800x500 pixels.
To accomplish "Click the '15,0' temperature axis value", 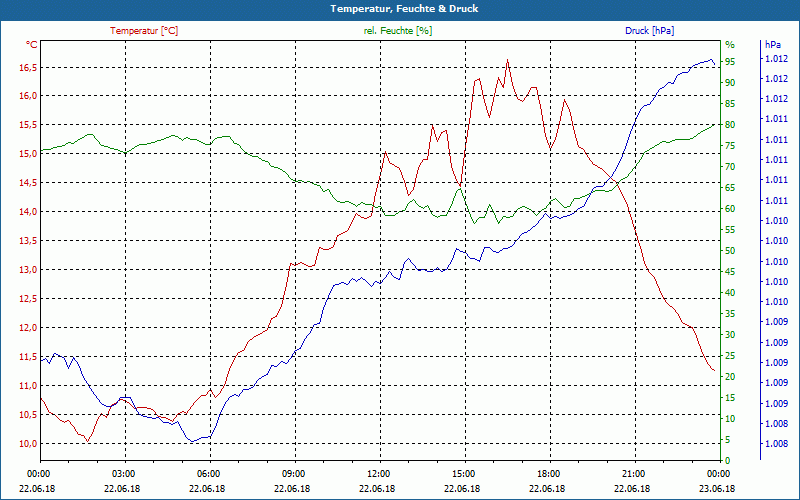I will click(x=28, y=154).
